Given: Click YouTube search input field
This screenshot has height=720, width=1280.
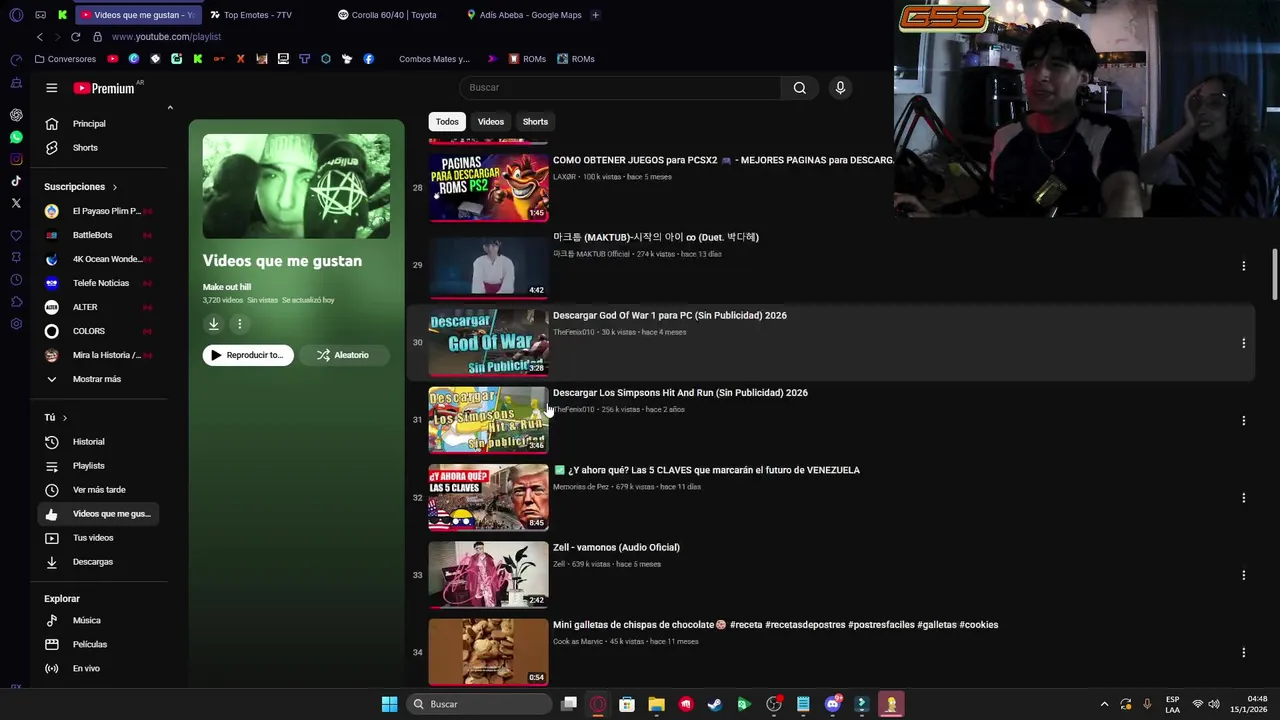Looking at the screenshot, I should click(620, 88).
